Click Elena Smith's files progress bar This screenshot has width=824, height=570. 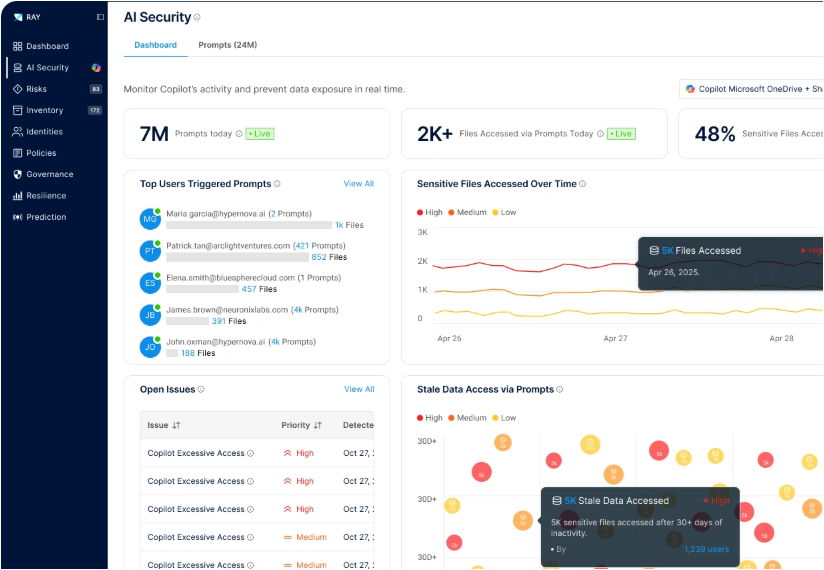coord(202,289)
